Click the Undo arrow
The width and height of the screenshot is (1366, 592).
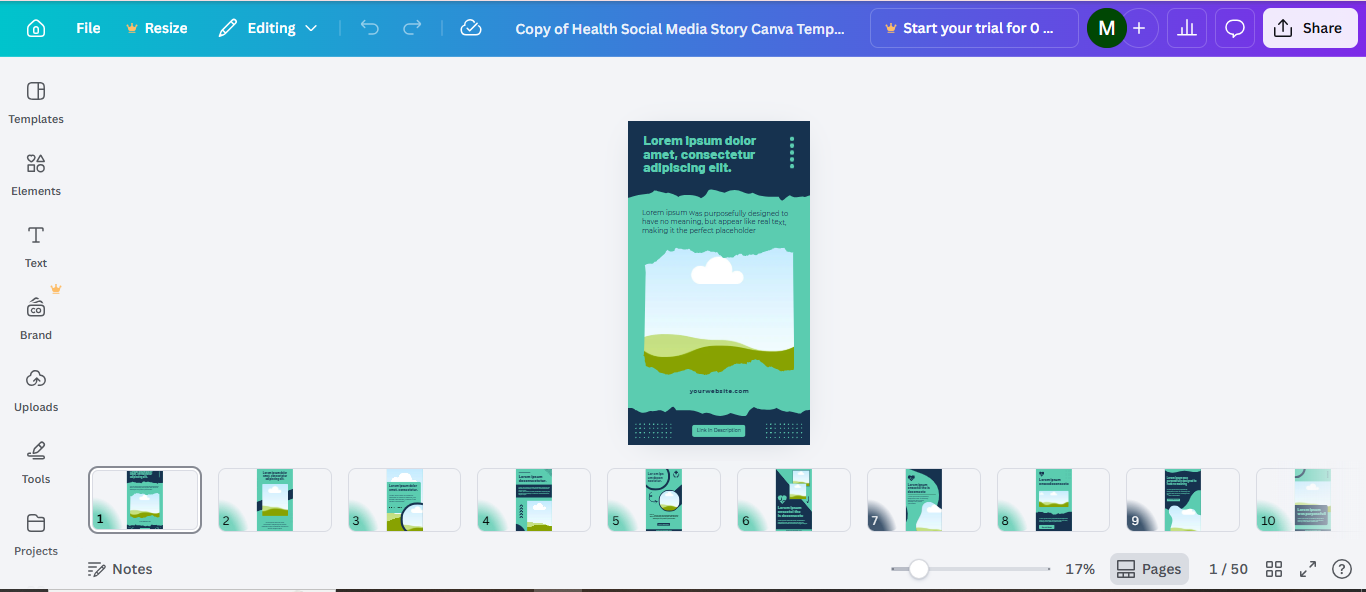pyautogui.click(x=370, y=28)
